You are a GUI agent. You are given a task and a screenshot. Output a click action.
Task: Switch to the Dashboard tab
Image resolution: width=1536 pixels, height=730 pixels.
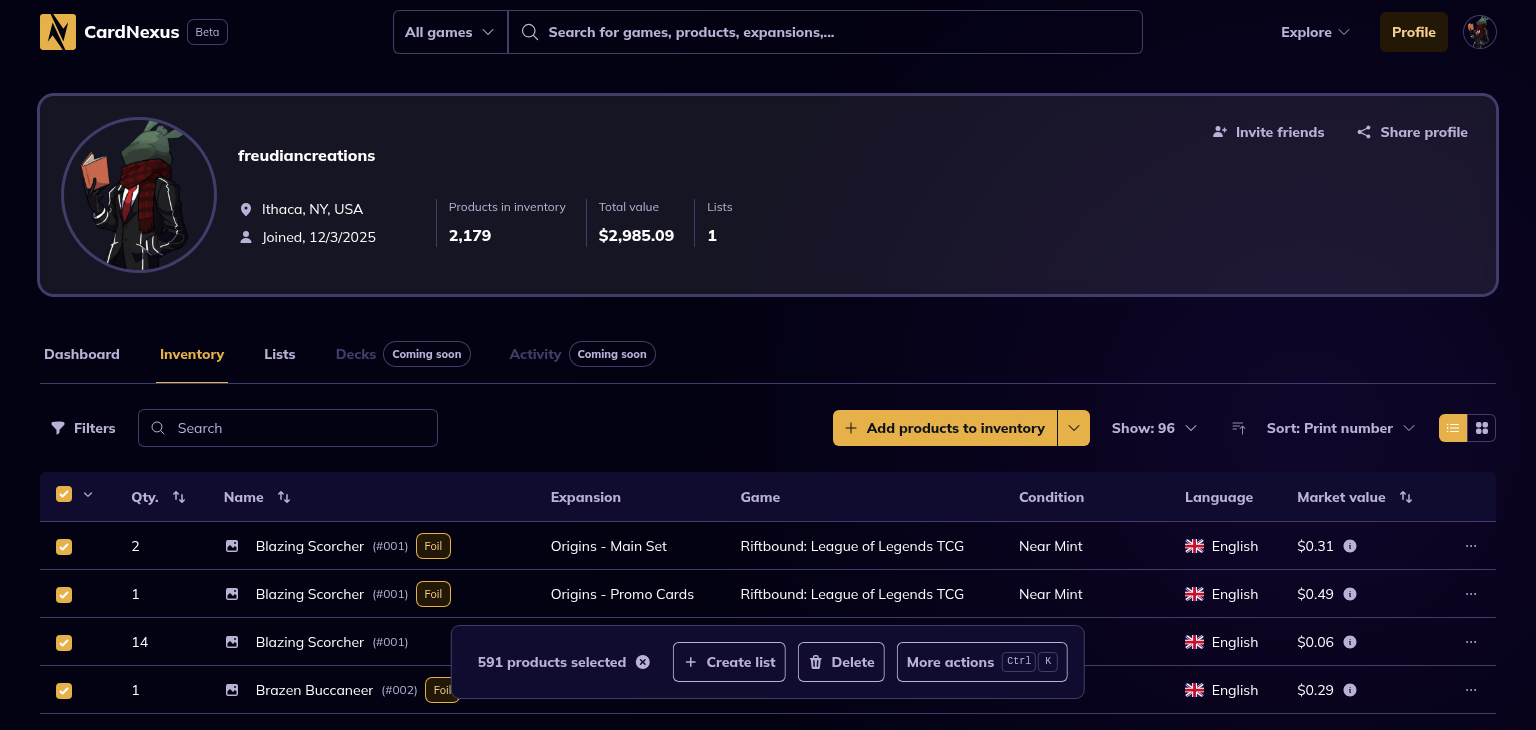tap(82, 354)
